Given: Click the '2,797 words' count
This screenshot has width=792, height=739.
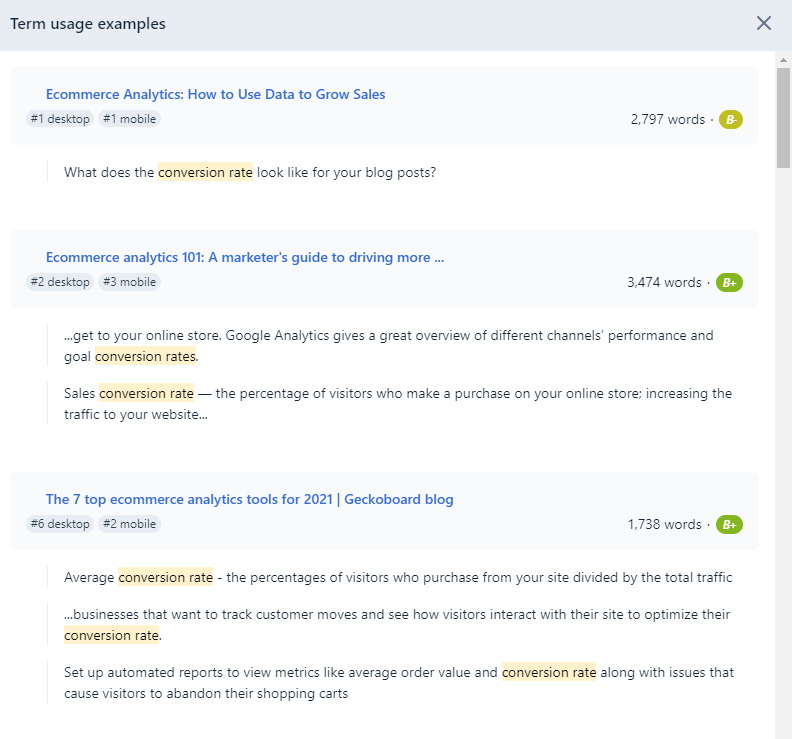Looking at the screenshot, I should tap(668, 120).
